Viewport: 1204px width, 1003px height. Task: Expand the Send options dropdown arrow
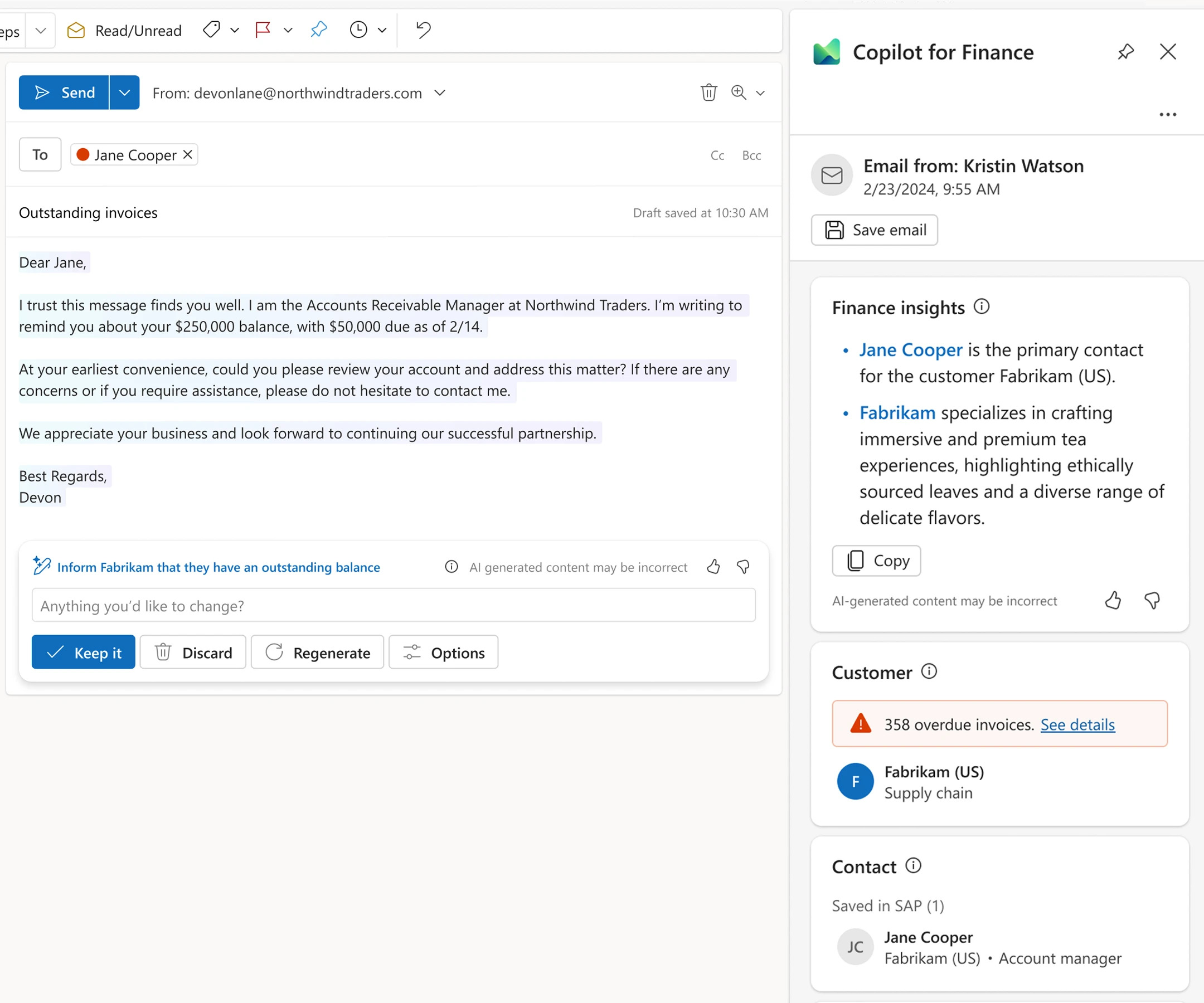point(124,92)
